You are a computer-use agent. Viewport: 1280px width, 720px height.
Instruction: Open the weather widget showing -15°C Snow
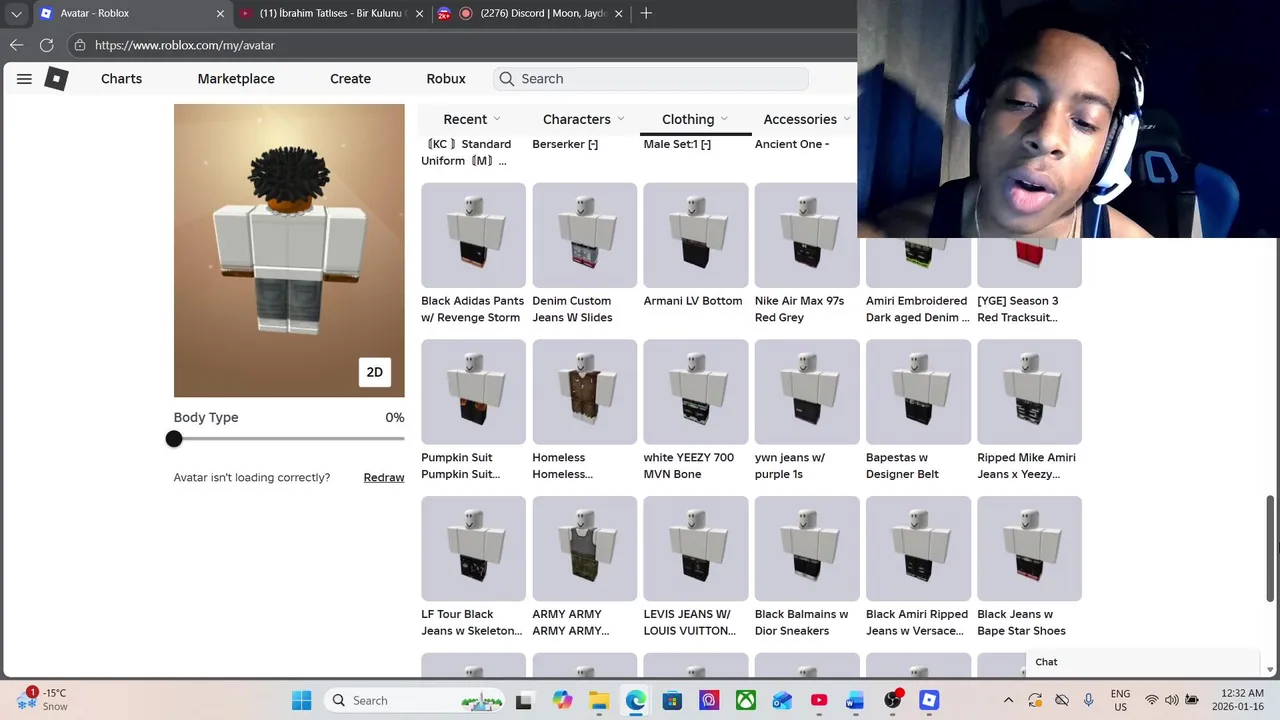click(x=42, y=699)
